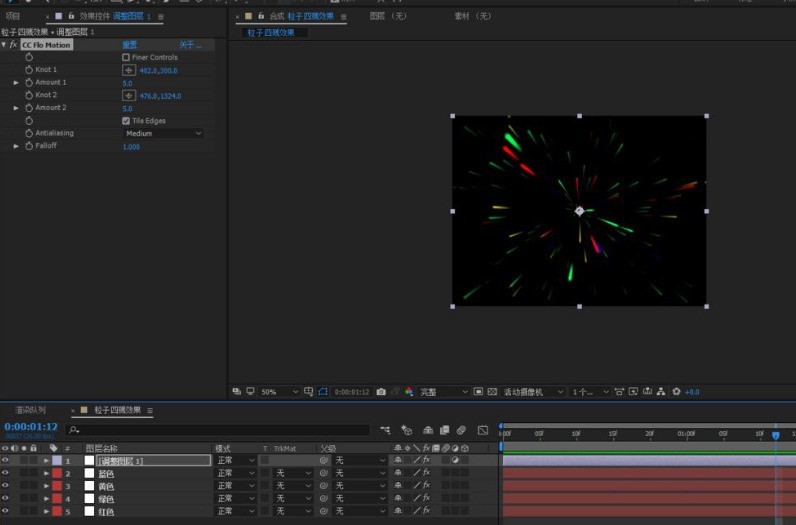Switch to the 渲染队列 tab
This screenshot has width=796, height=525.
pos(30,410)
